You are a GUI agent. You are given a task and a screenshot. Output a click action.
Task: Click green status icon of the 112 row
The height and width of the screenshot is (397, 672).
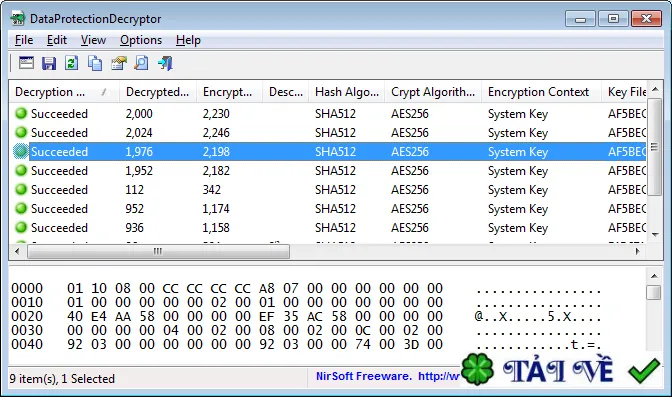pos(21,189)
